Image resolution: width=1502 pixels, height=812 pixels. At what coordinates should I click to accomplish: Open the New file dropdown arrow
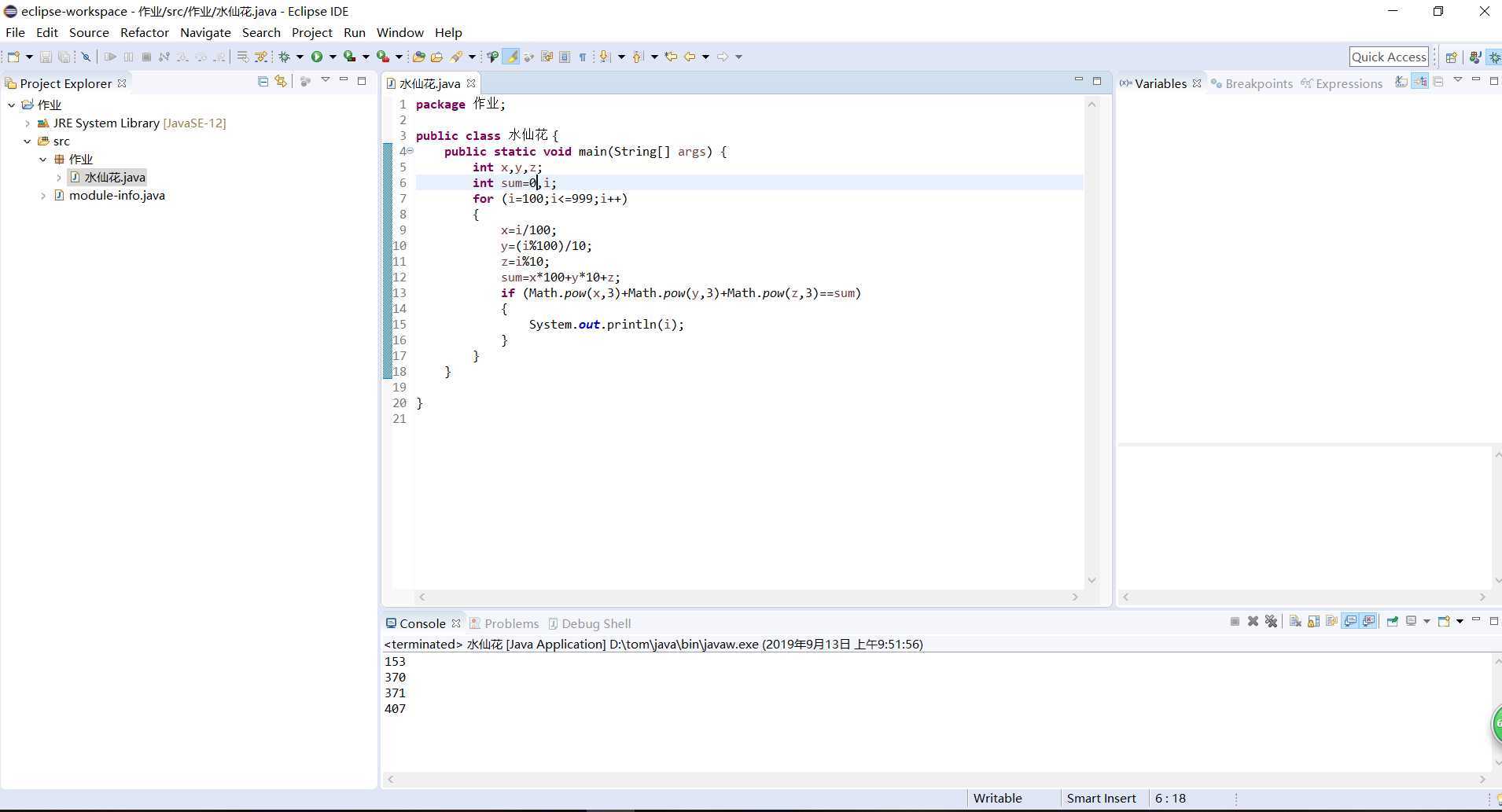click(x=29, y=57)
